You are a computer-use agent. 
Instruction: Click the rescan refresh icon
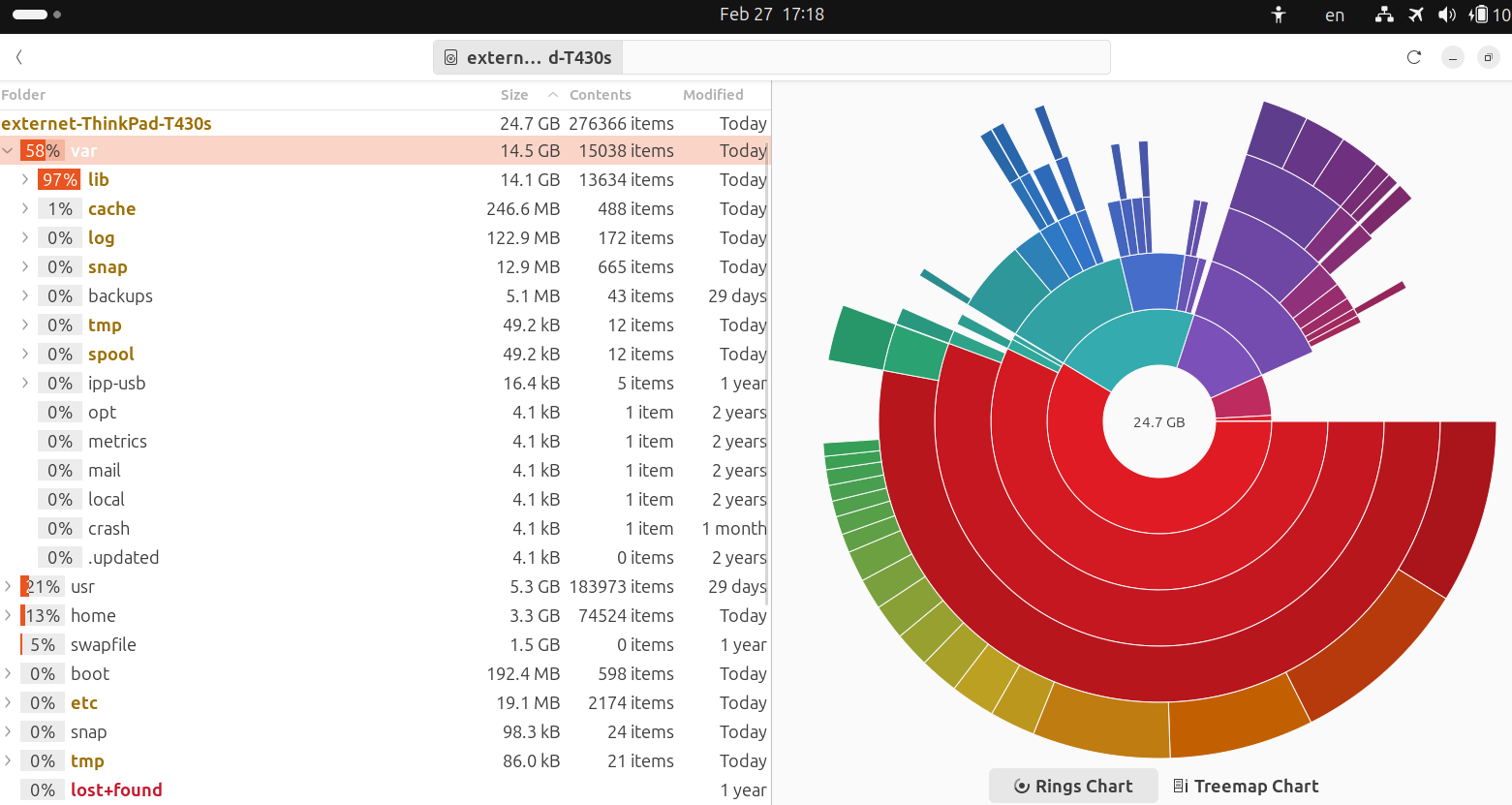click(1413, 57)
